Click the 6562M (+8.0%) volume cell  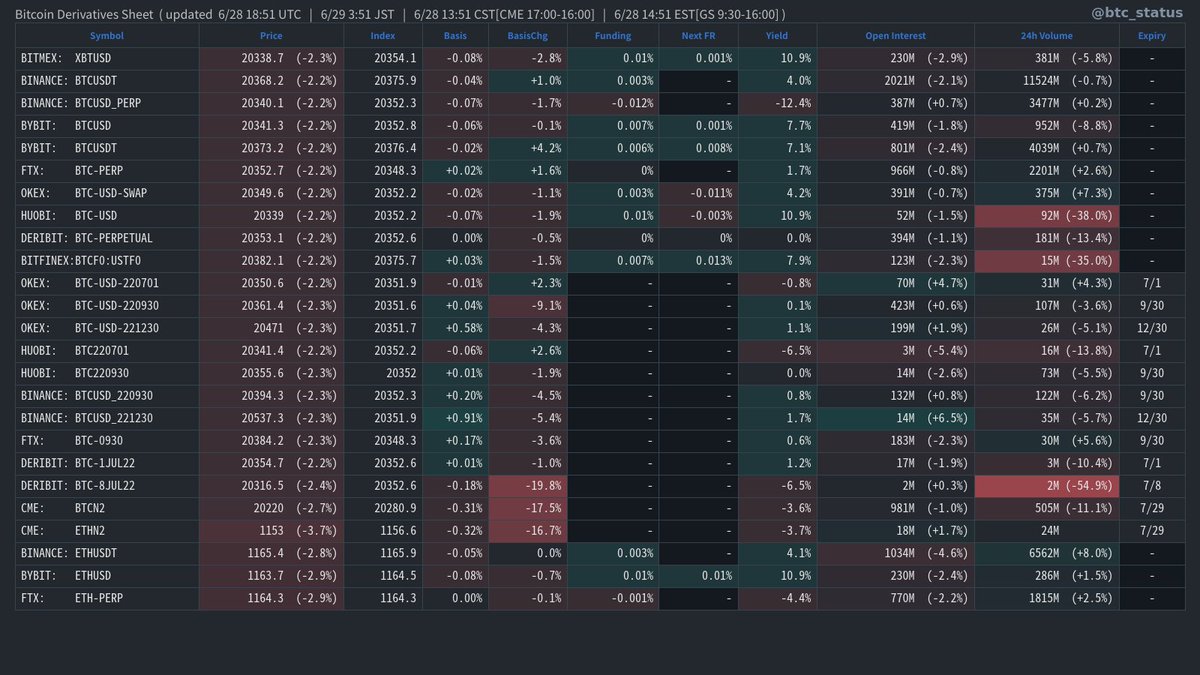pos(1047,552)
